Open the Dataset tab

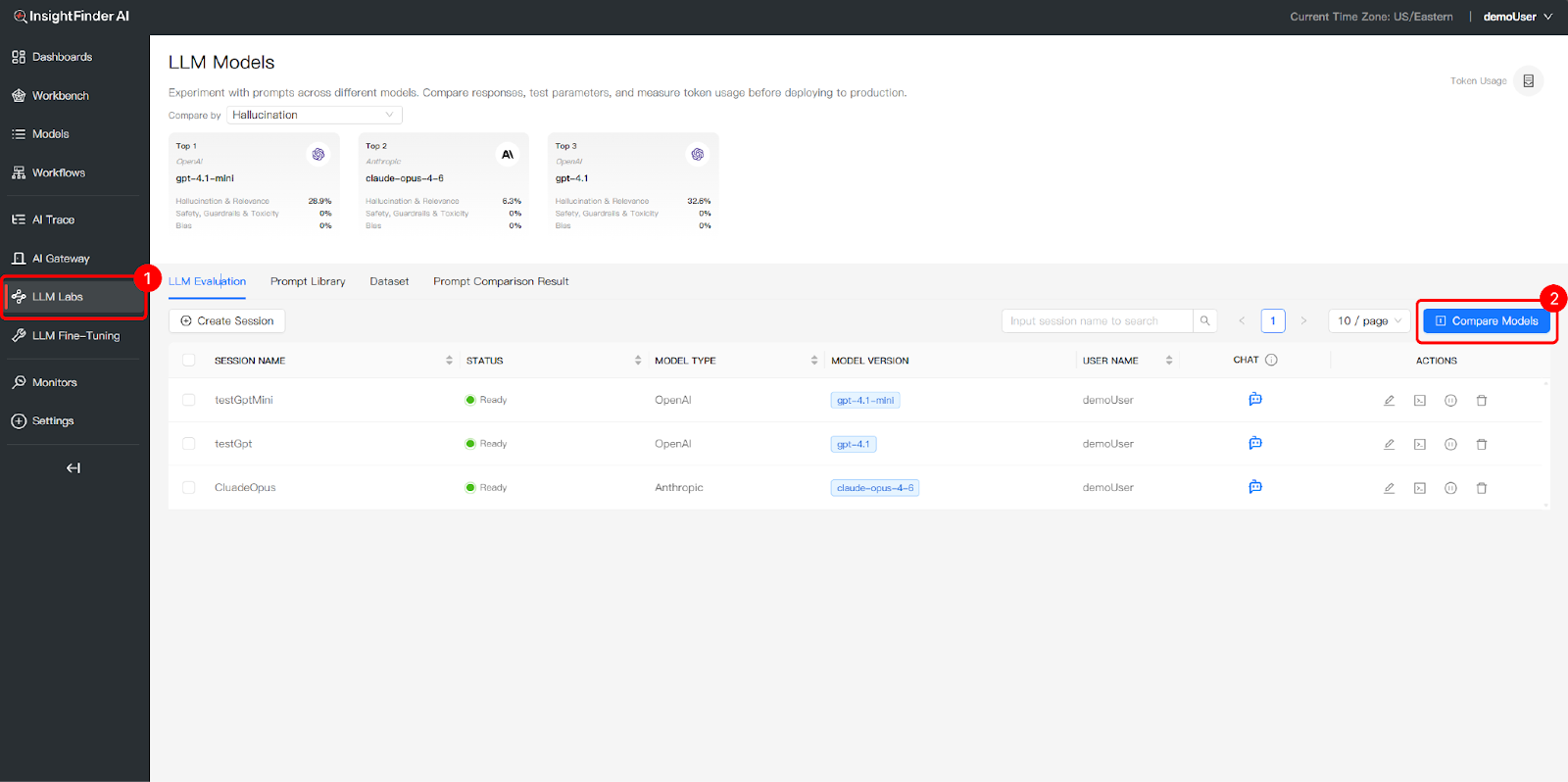pos(389,281)
